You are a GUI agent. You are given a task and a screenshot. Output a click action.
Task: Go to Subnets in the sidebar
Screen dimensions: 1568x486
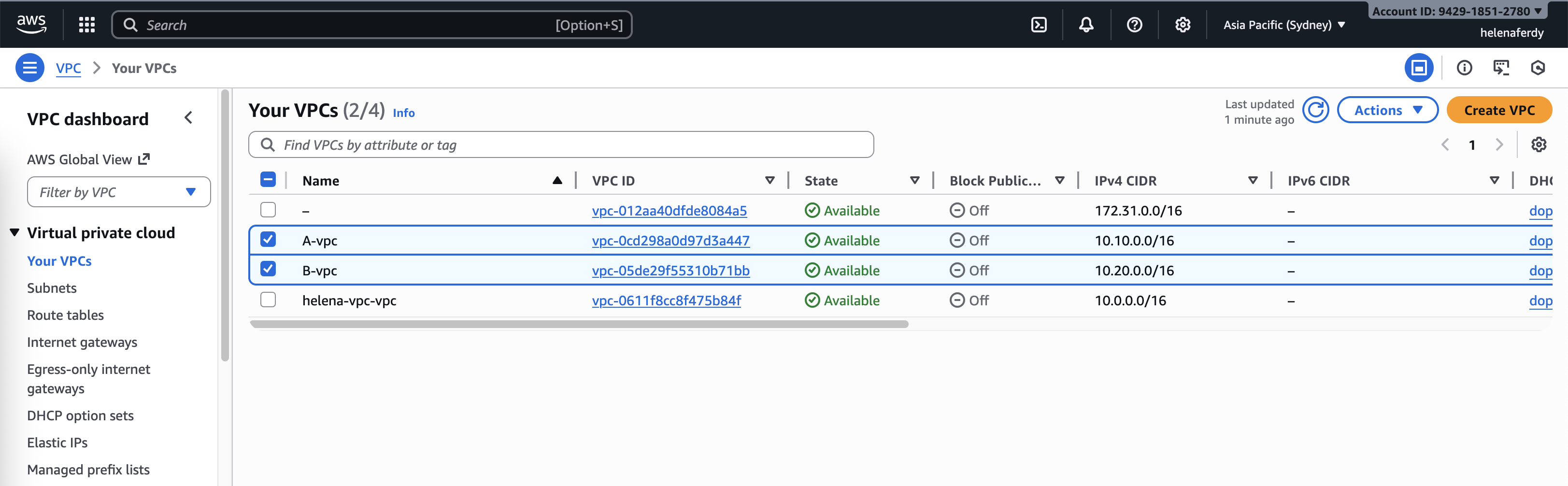[x=52, y=288]
